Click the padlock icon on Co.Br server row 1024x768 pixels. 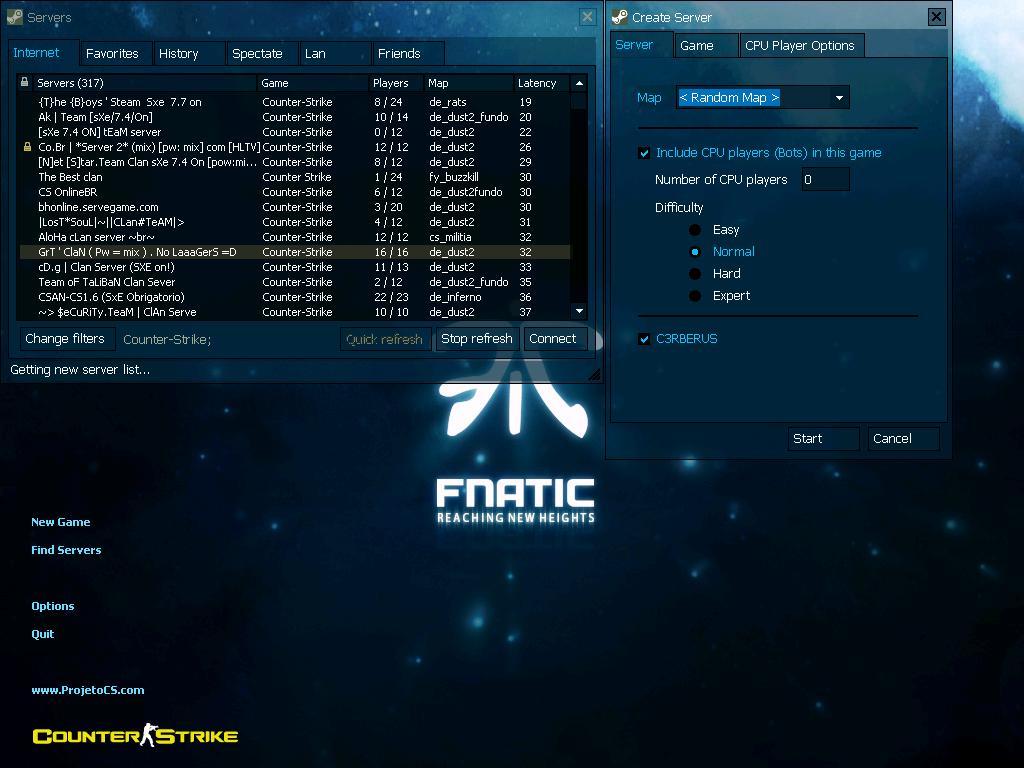pos(27,147)
